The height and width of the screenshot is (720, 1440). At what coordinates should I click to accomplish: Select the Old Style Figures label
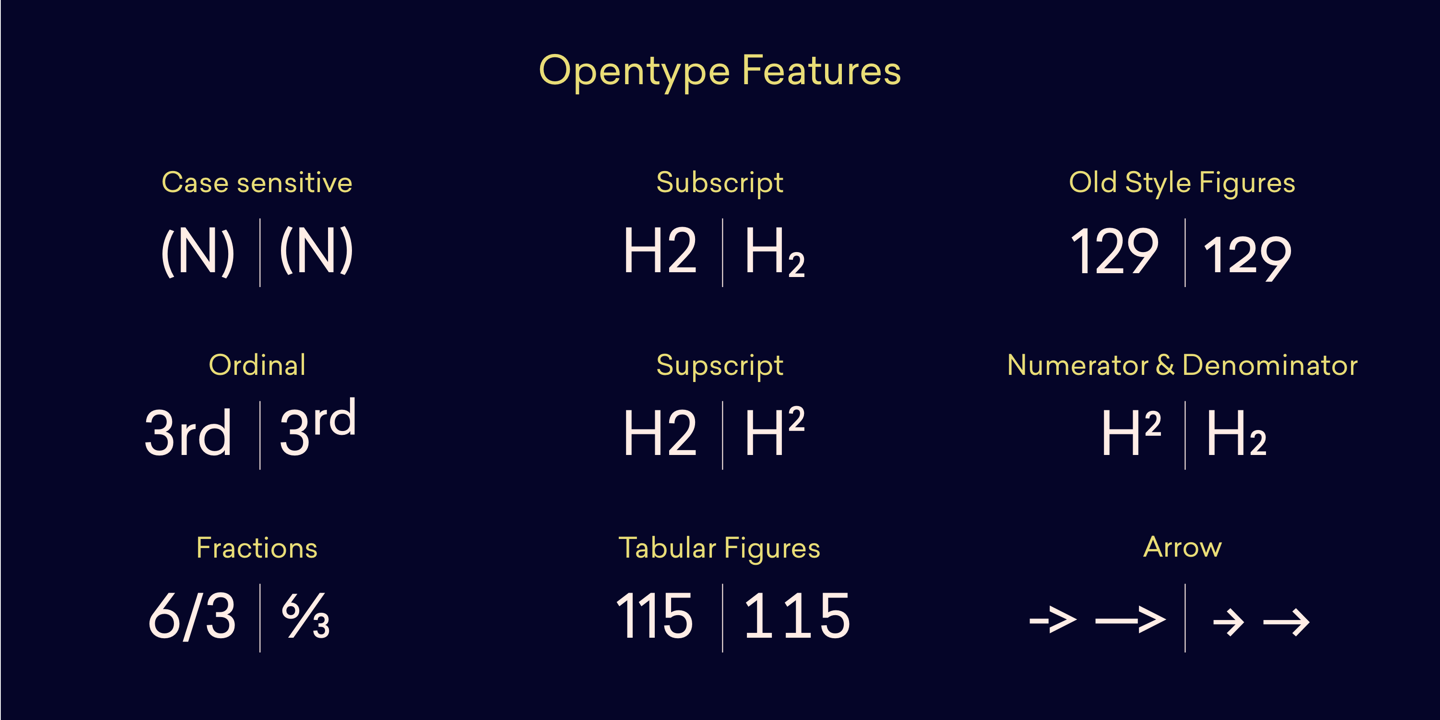(x=1182, y=183)
